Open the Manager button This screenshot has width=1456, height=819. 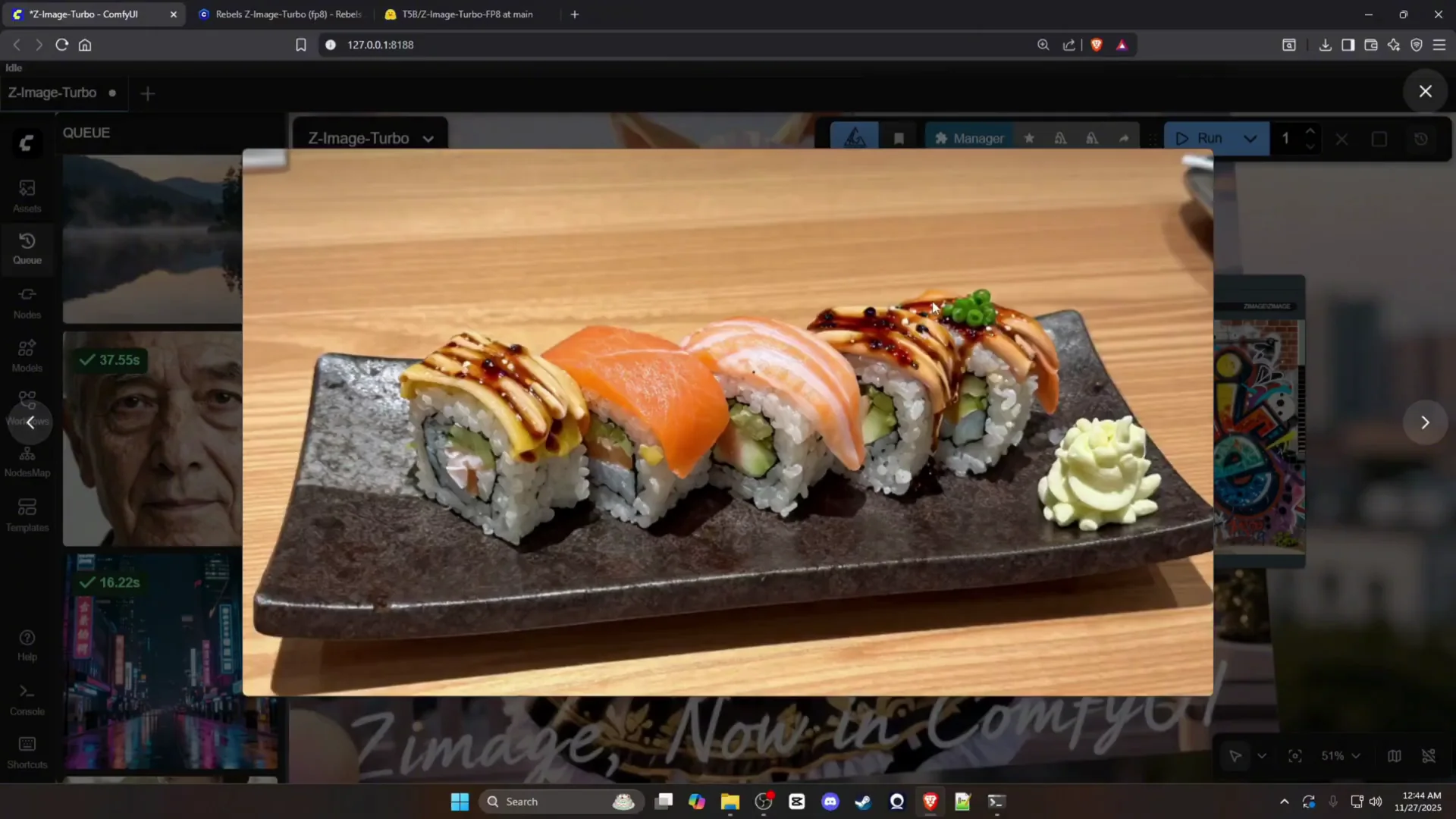969,139
